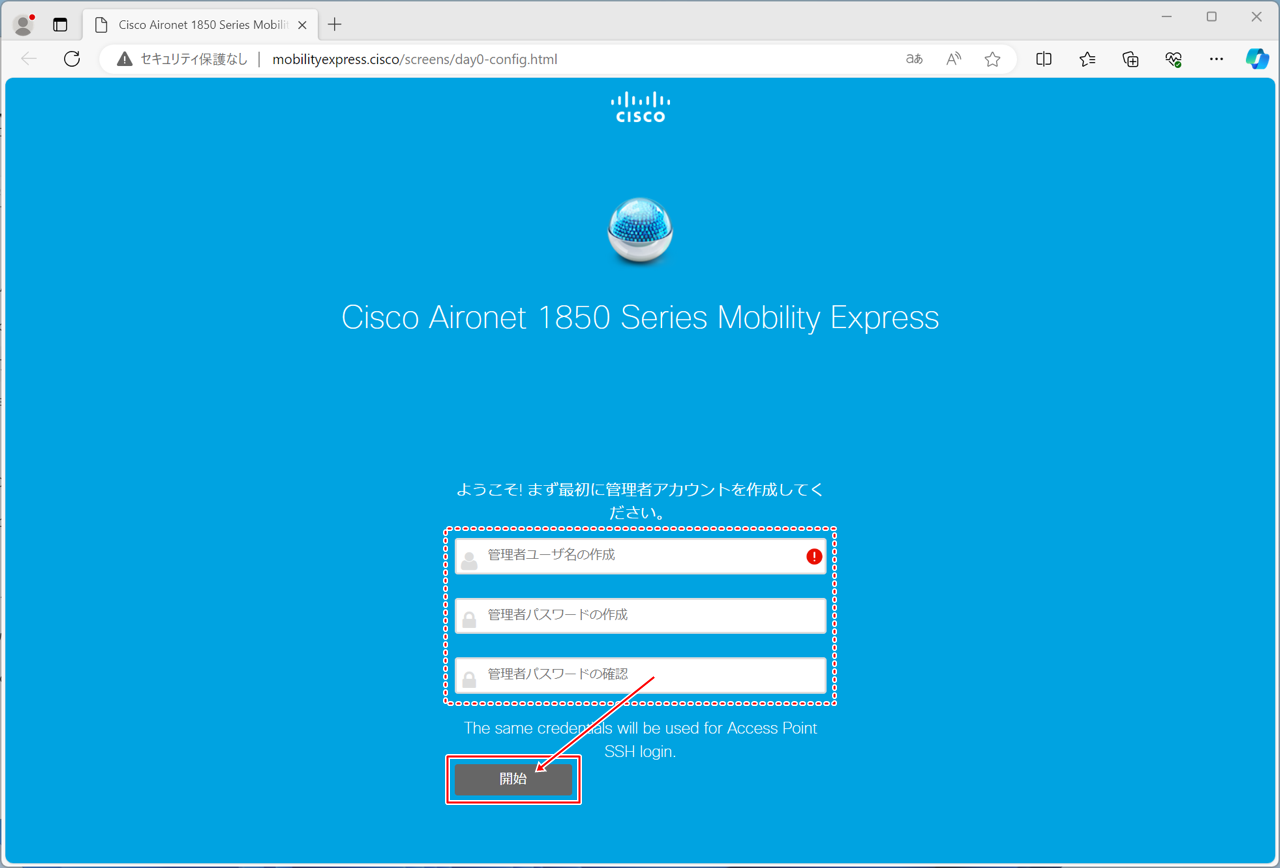1280x868 pixels.
Task: Click the 開始 start button
Action: point(513,779)
